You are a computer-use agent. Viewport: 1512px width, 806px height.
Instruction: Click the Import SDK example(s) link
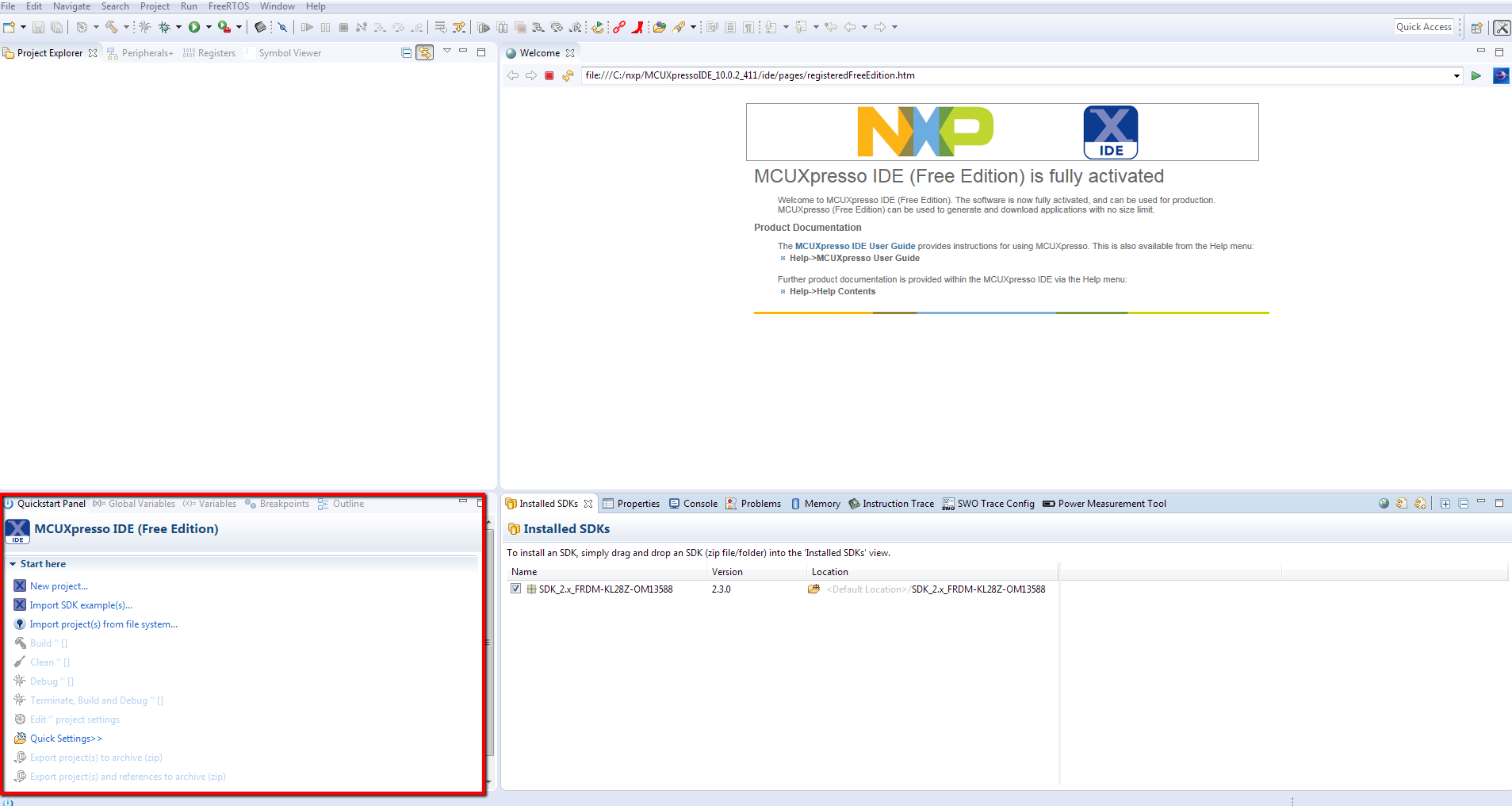81,605
